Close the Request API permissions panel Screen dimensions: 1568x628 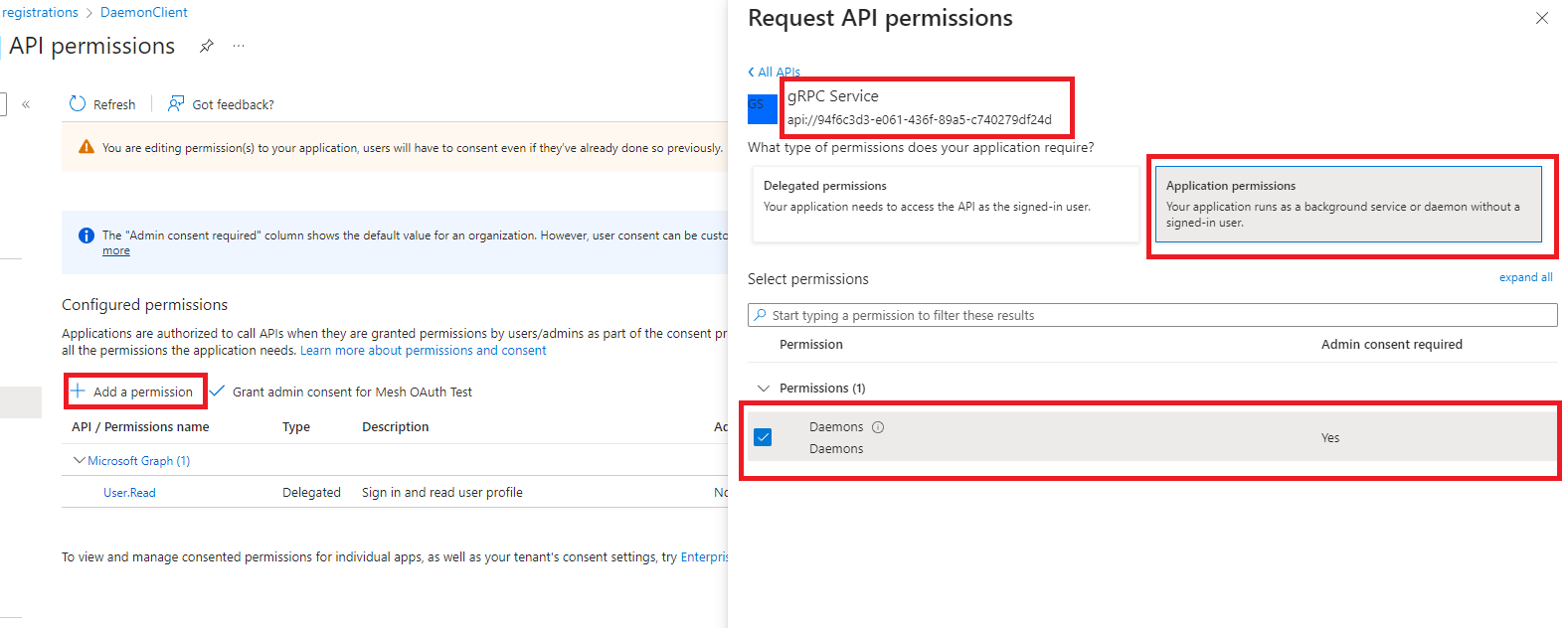coord(1541,18)
